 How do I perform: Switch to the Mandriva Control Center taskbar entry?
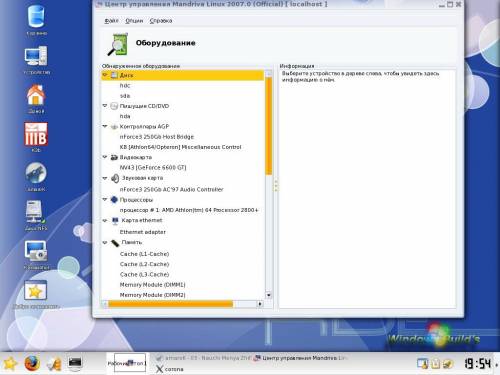click(x=301, y=358)
